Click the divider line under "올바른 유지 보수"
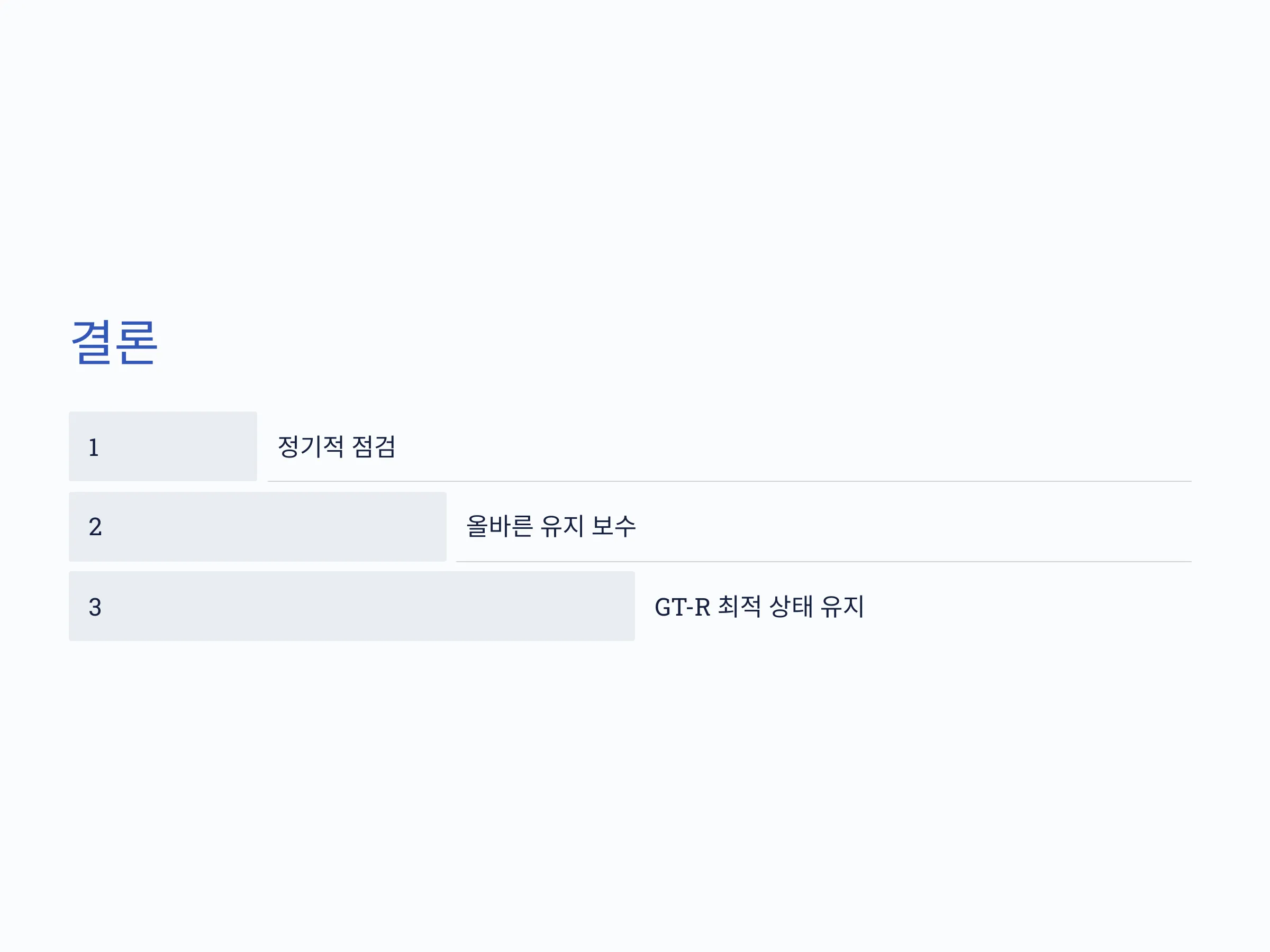Screen dimensions: 1270x952 tap(823, 562)
